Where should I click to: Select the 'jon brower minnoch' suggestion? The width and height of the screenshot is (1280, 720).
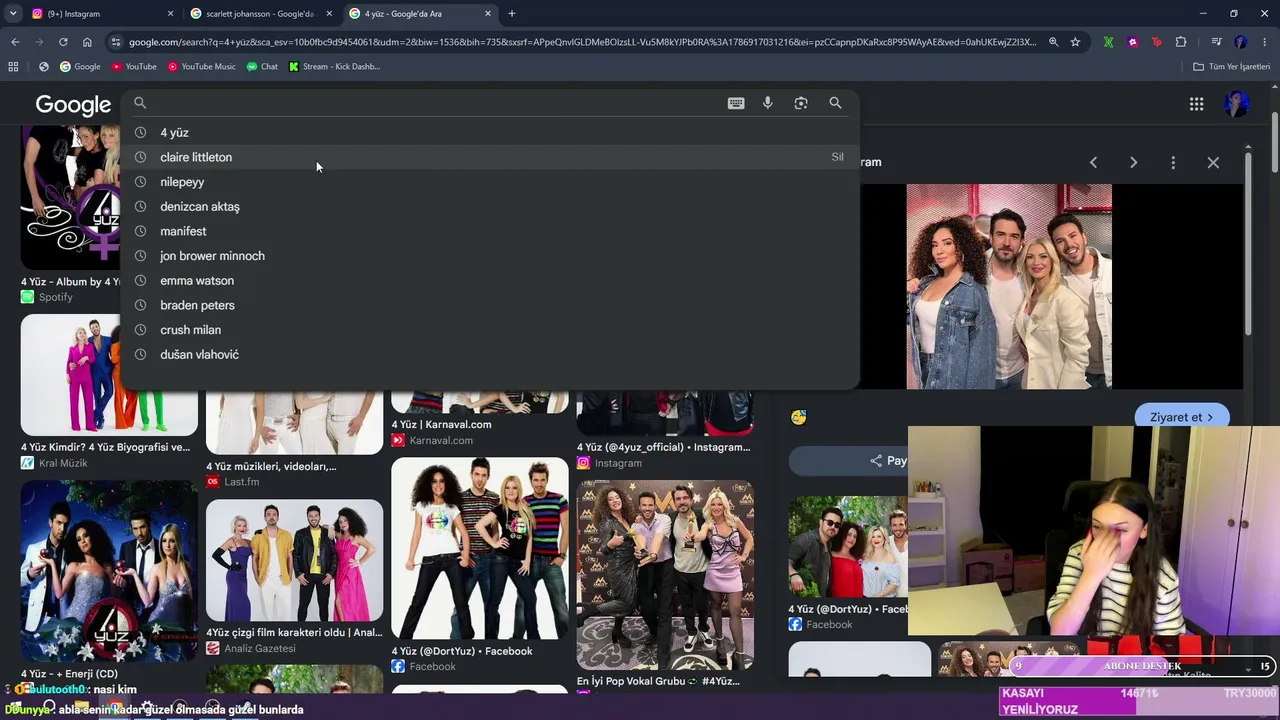[x=490, y=256]
